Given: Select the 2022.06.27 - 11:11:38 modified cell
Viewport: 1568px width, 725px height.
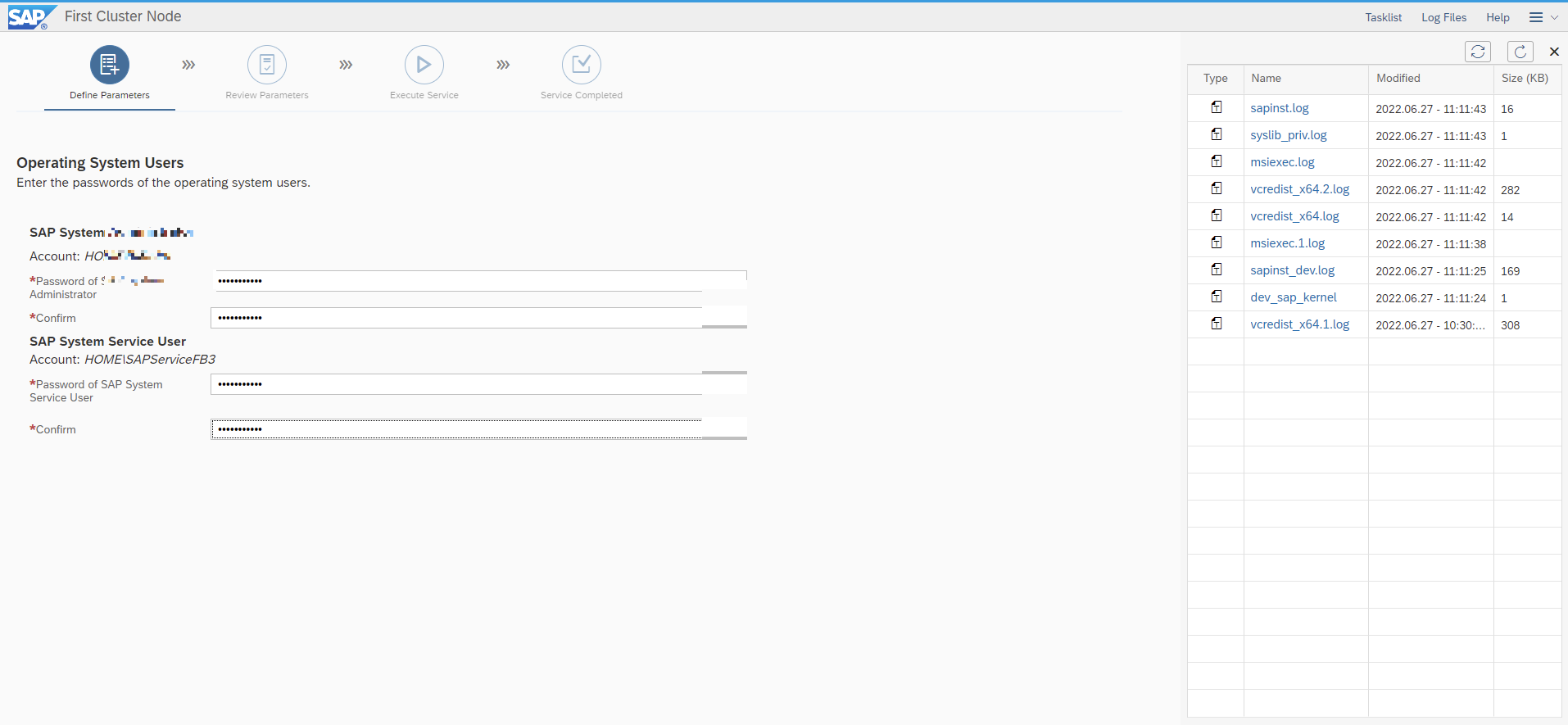Looking at the screenshot, I should [1430, 244].
